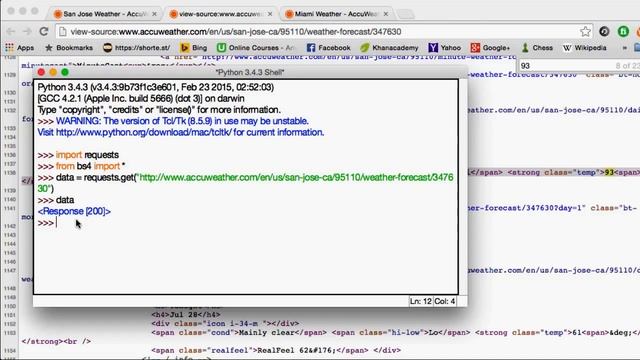
Task: Bookmark this page with the star icon
Action: (x=585, y=31)
